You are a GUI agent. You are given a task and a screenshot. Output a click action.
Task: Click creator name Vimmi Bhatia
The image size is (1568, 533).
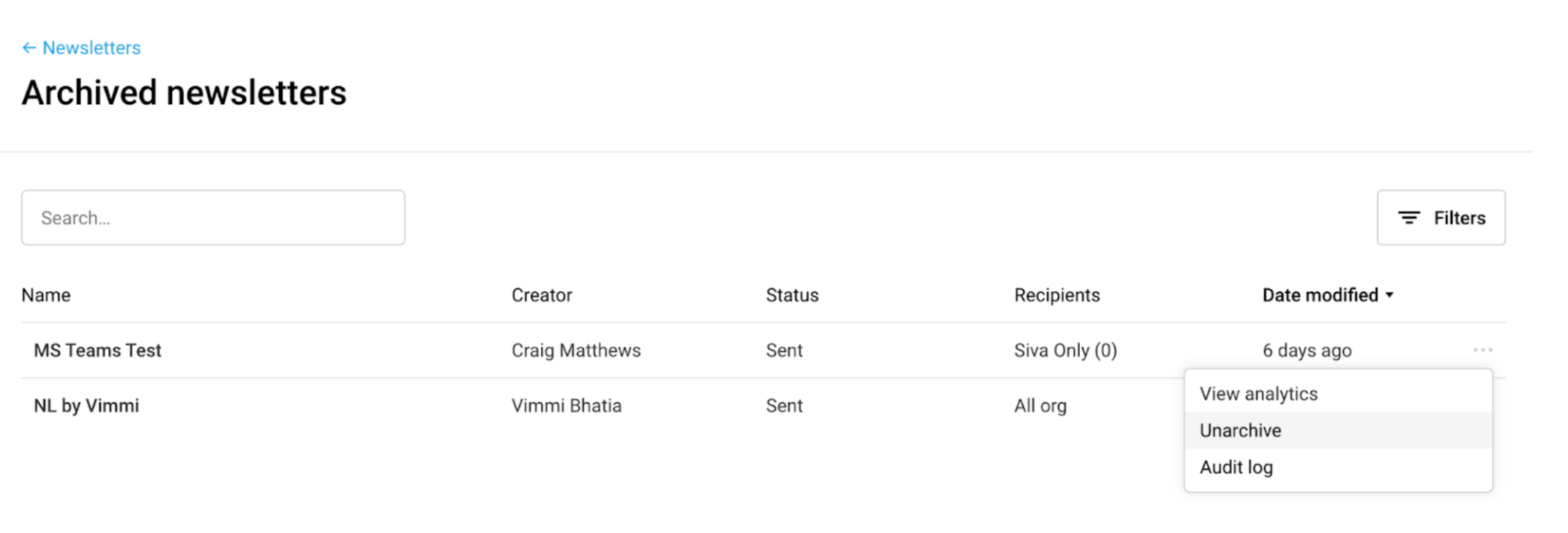(566, 406)
